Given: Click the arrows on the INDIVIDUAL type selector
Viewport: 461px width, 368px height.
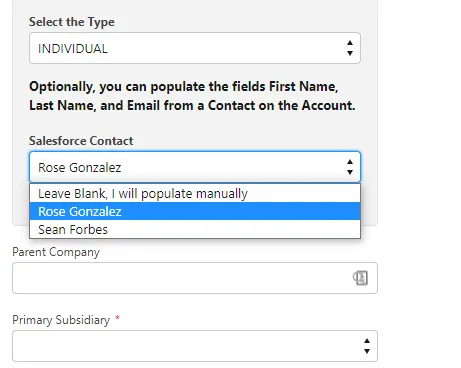Looking at the screenshot, I should pos(350,48).
